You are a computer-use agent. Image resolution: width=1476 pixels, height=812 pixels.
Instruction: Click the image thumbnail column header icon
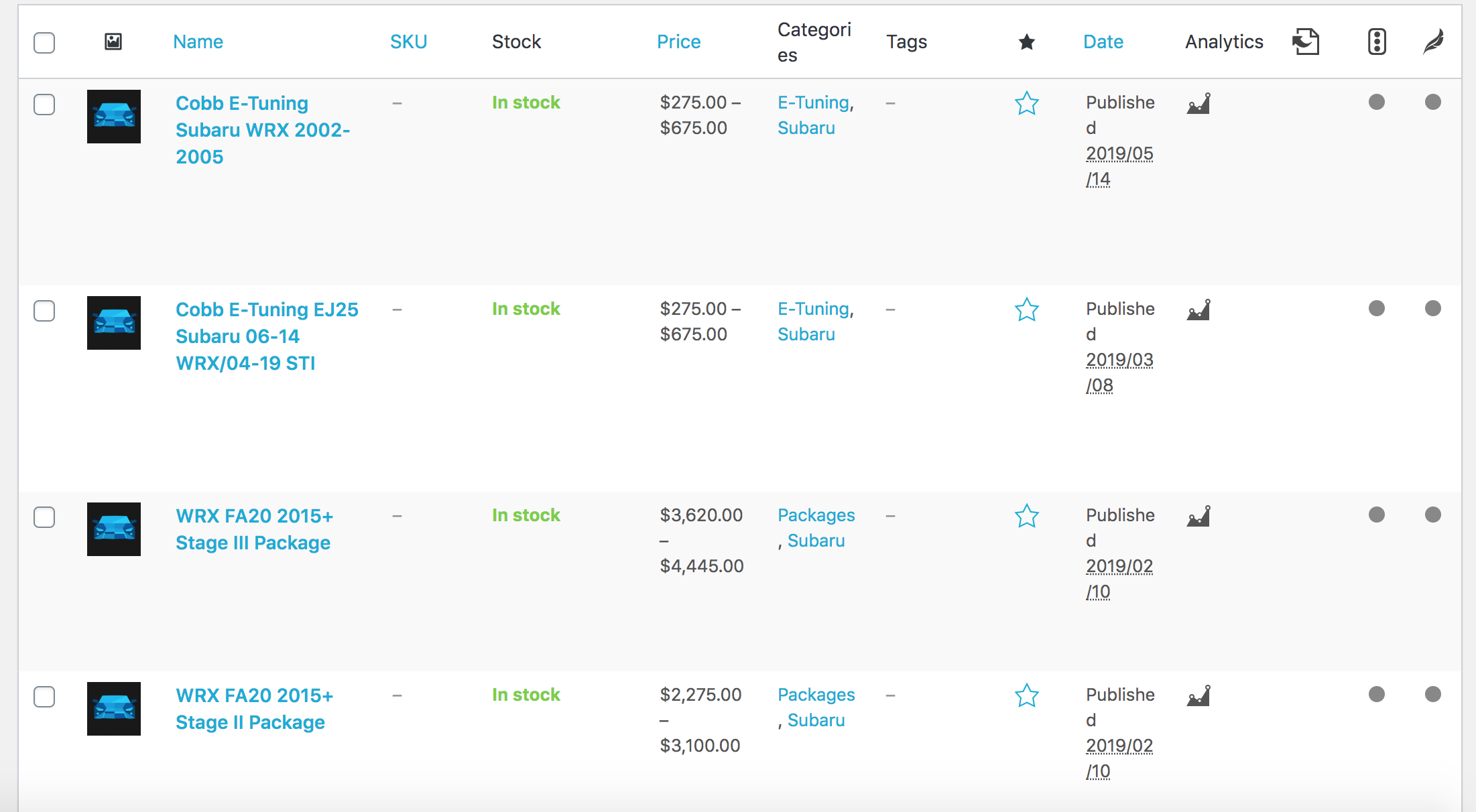coord(113,42)
